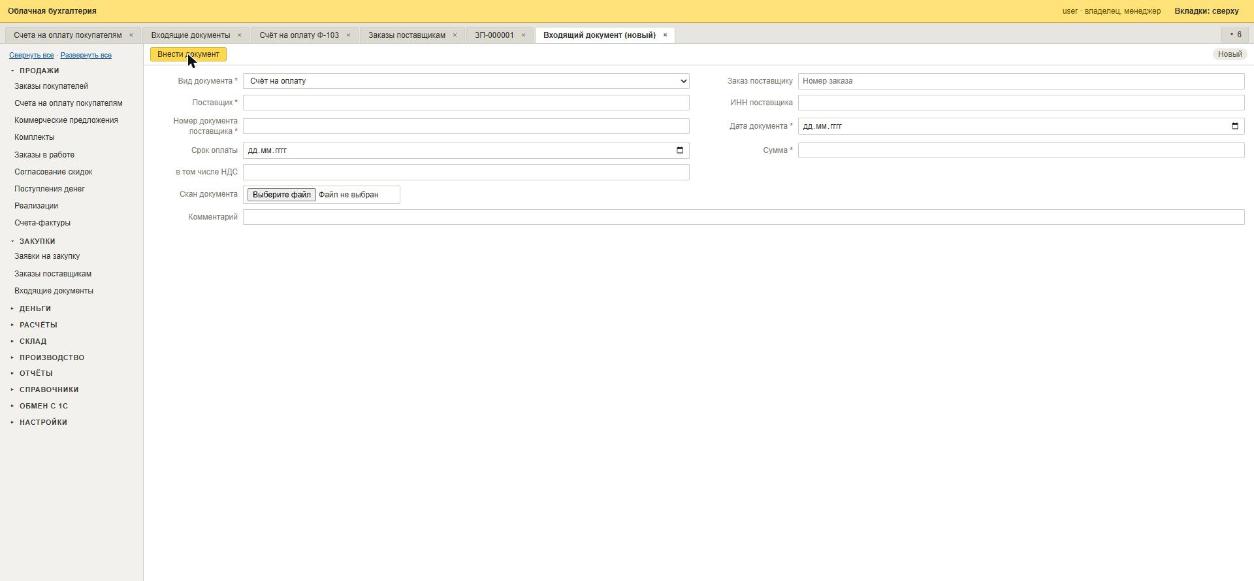Open calendar picker for Дата документа
The height and width of the screenshot is (581, 1254).
1235,126
